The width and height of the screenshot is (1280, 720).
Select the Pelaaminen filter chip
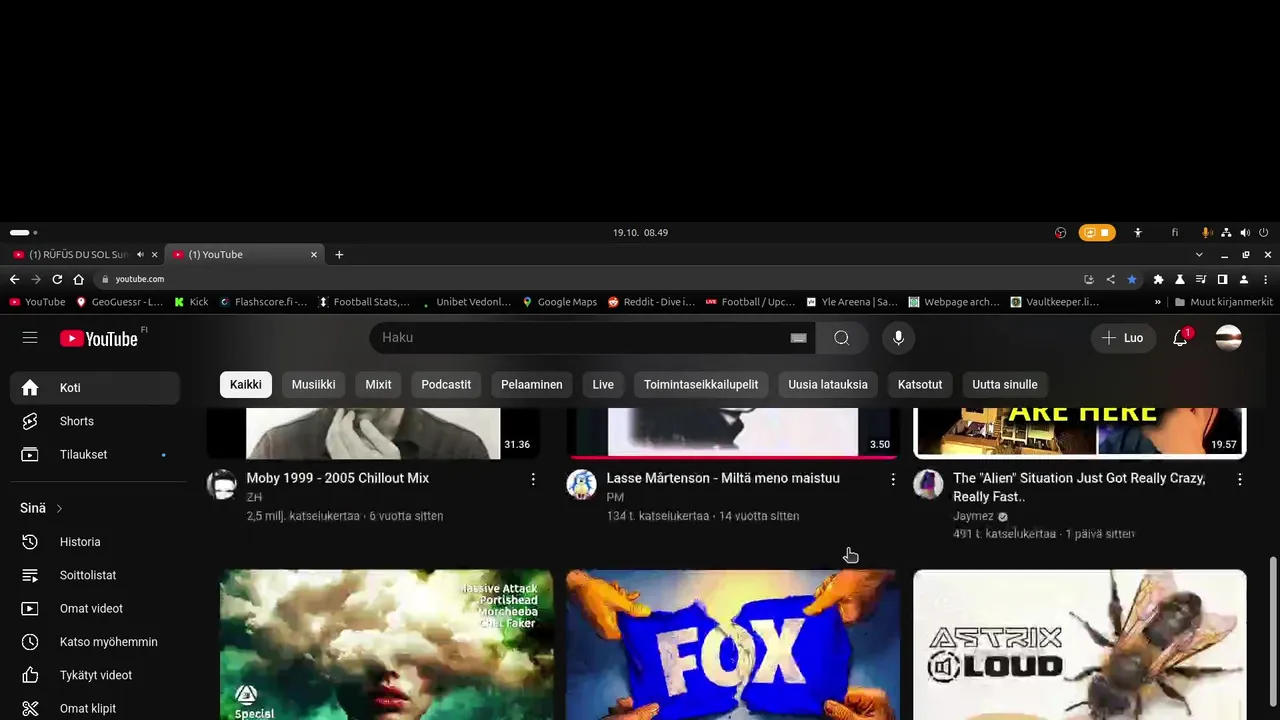click(532, 384)
